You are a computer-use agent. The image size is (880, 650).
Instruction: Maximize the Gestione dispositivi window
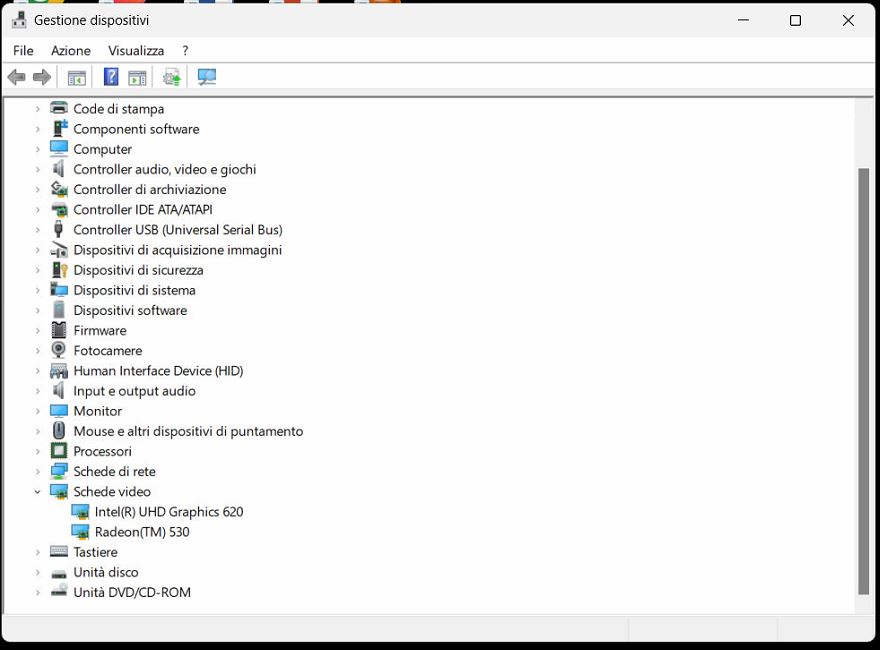click(795, 21)
